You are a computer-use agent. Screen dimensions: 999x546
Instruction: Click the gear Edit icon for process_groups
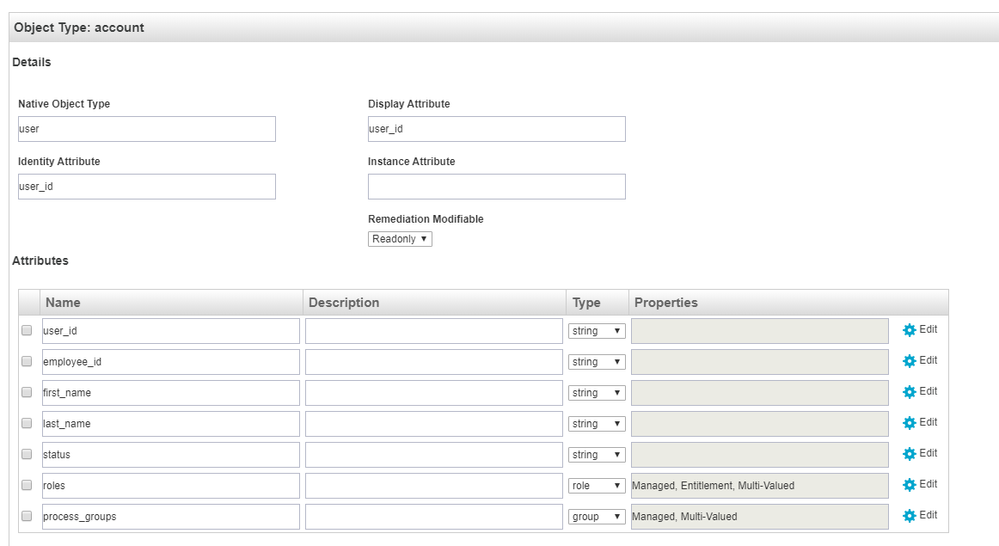909,516
